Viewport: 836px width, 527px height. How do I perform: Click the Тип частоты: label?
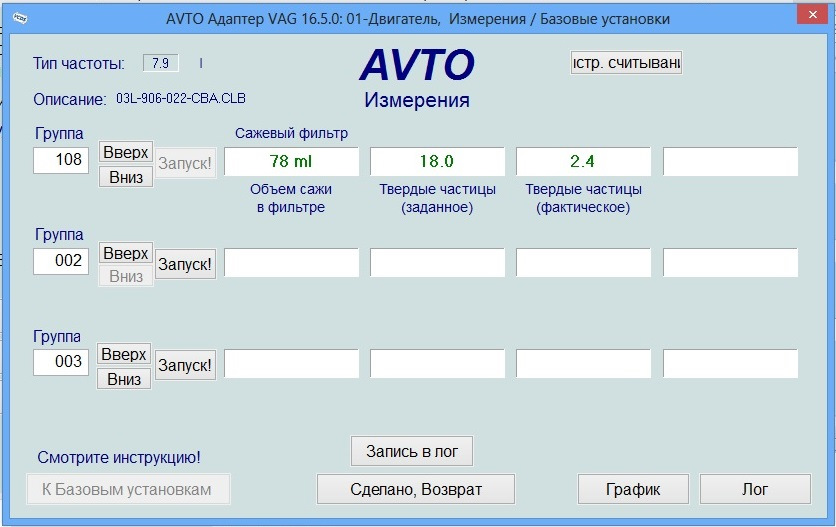pyautogui.click(x=79, y=63)
